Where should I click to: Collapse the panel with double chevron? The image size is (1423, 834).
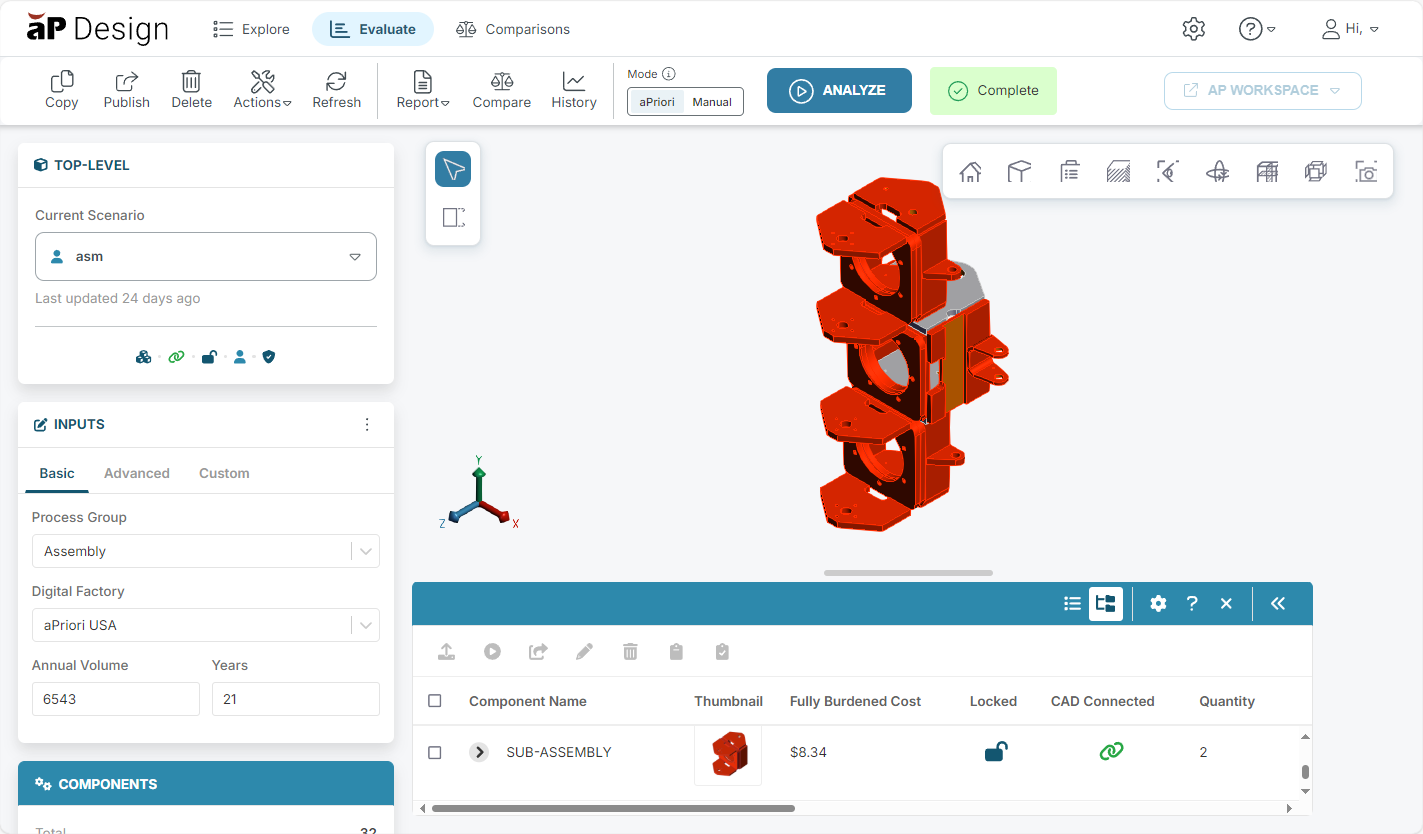tap(1278, 603)
